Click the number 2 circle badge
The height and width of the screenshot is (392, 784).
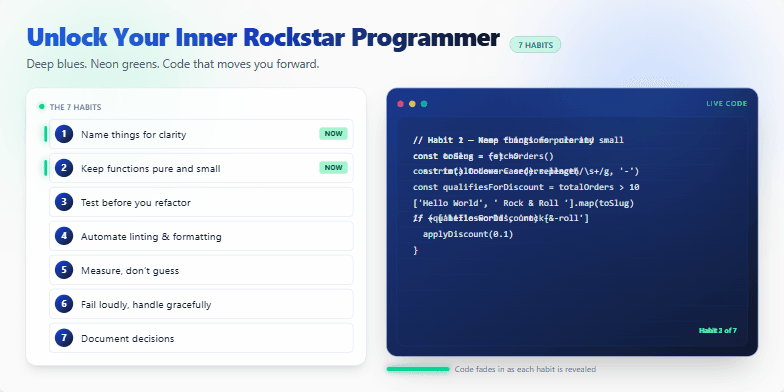[x=64, y=168]
